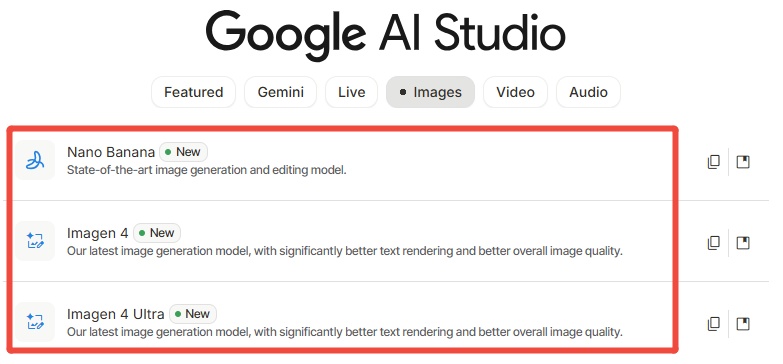783x364 pixels.
Task: Click the Imagen 4 Ultra description text
Action: [x=345, y=332]
